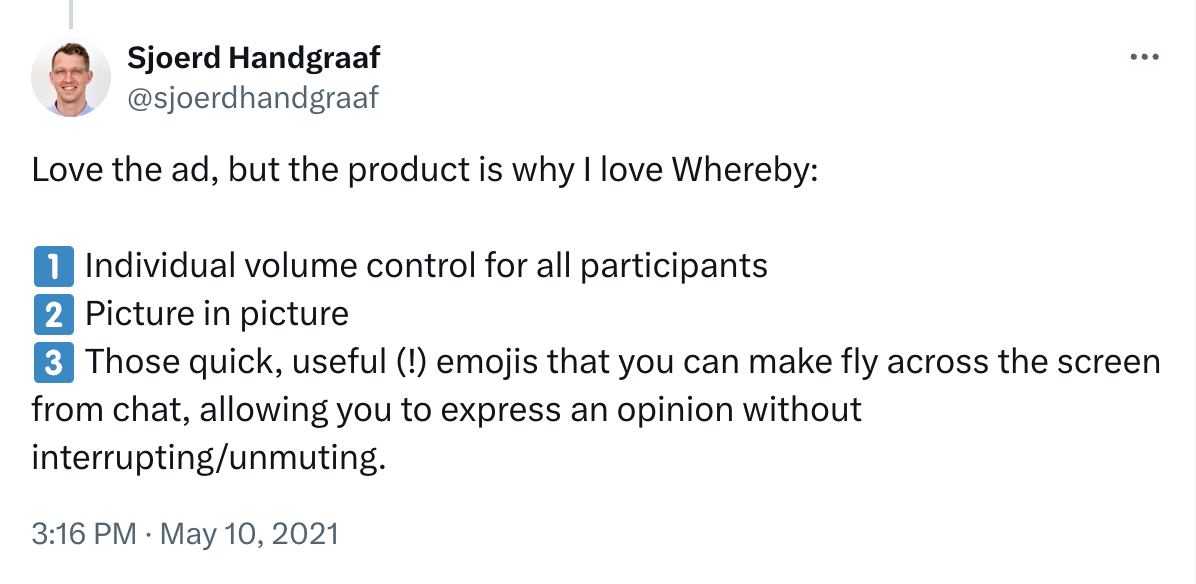Click the "interrupting/unmuting." text
Viewport: 1196px width, 584px height.
(208, 458)
